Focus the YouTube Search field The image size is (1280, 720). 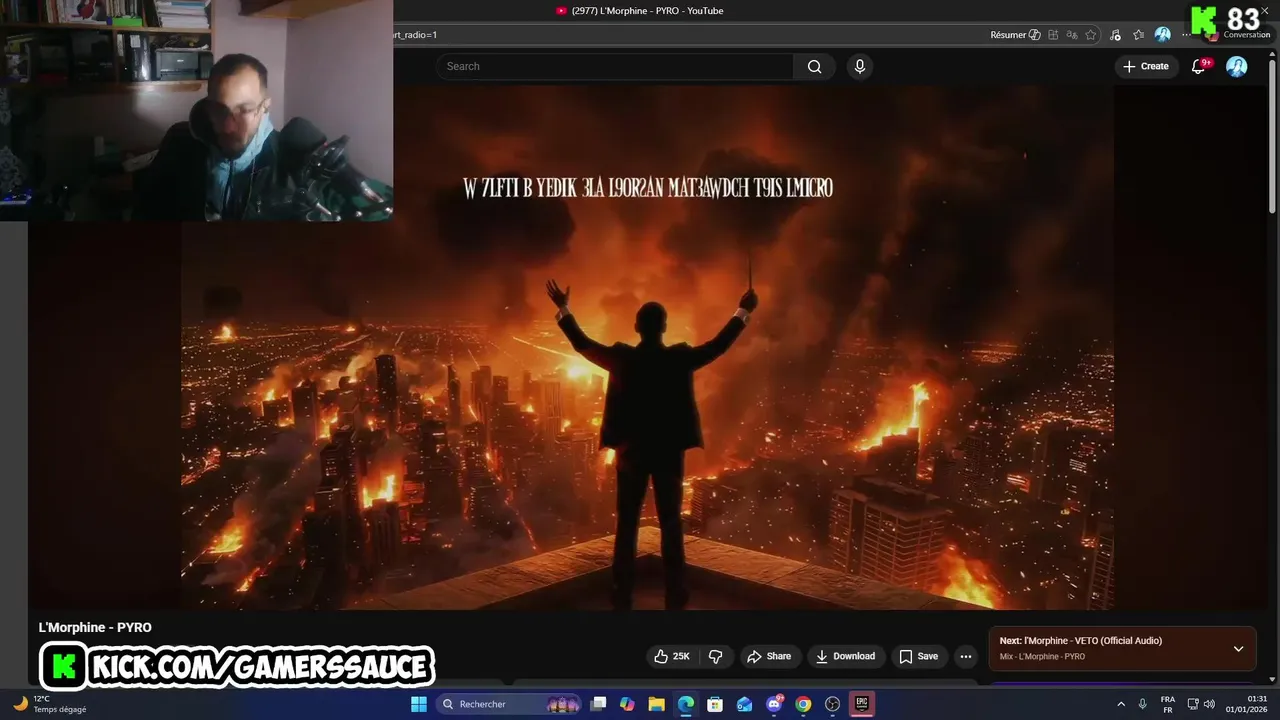(615, 66)
